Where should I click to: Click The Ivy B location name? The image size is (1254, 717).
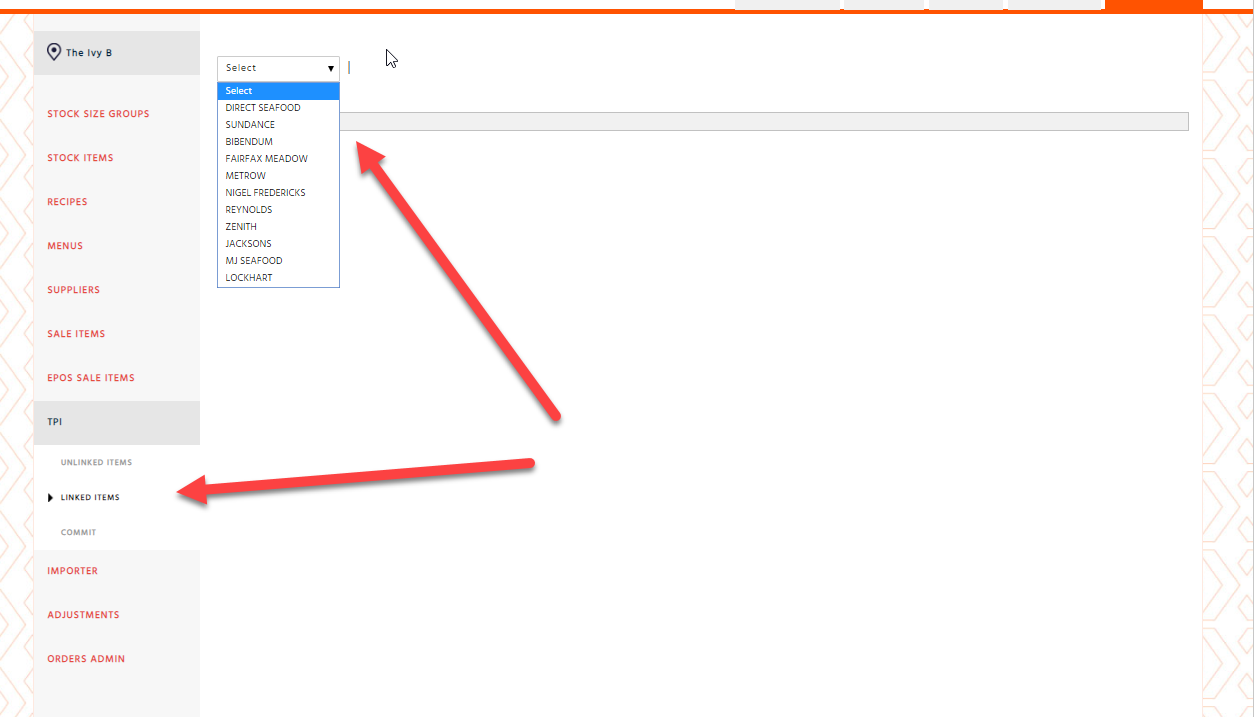click(89, 53)
